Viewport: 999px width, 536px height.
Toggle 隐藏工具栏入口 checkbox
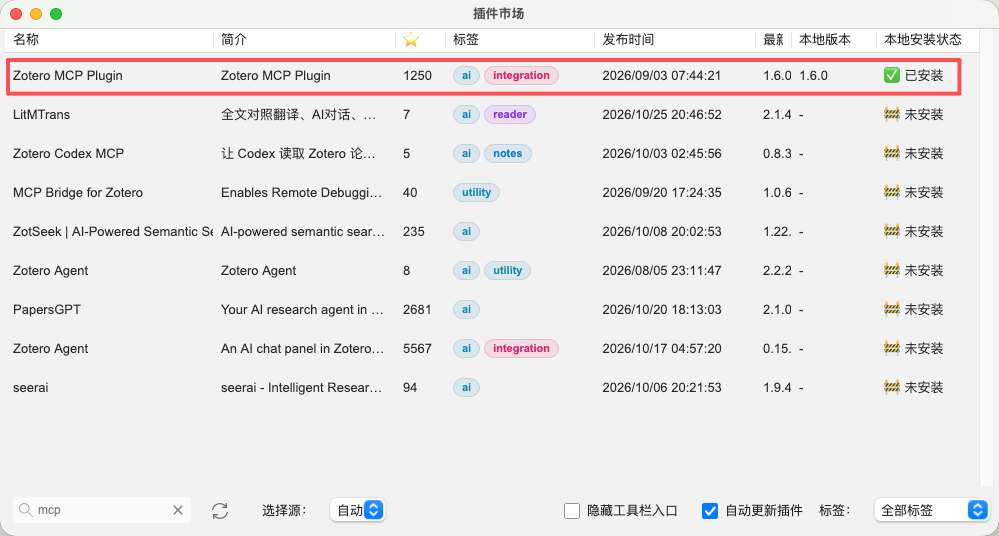tap(572, 511)
